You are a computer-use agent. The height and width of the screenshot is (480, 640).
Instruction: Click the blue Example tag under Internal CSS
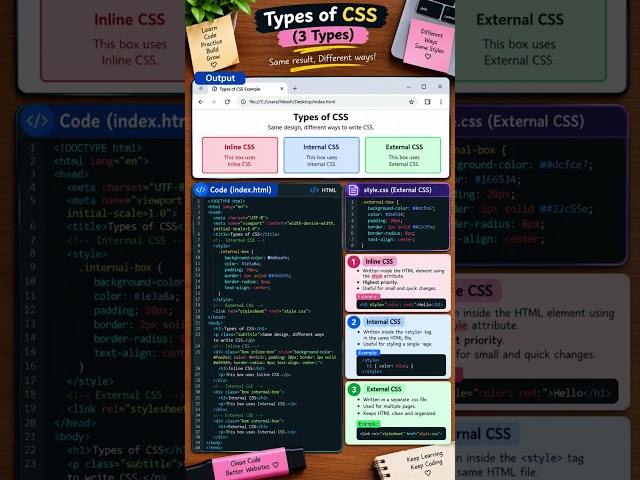pyautogui.click(x=368, y=353)
